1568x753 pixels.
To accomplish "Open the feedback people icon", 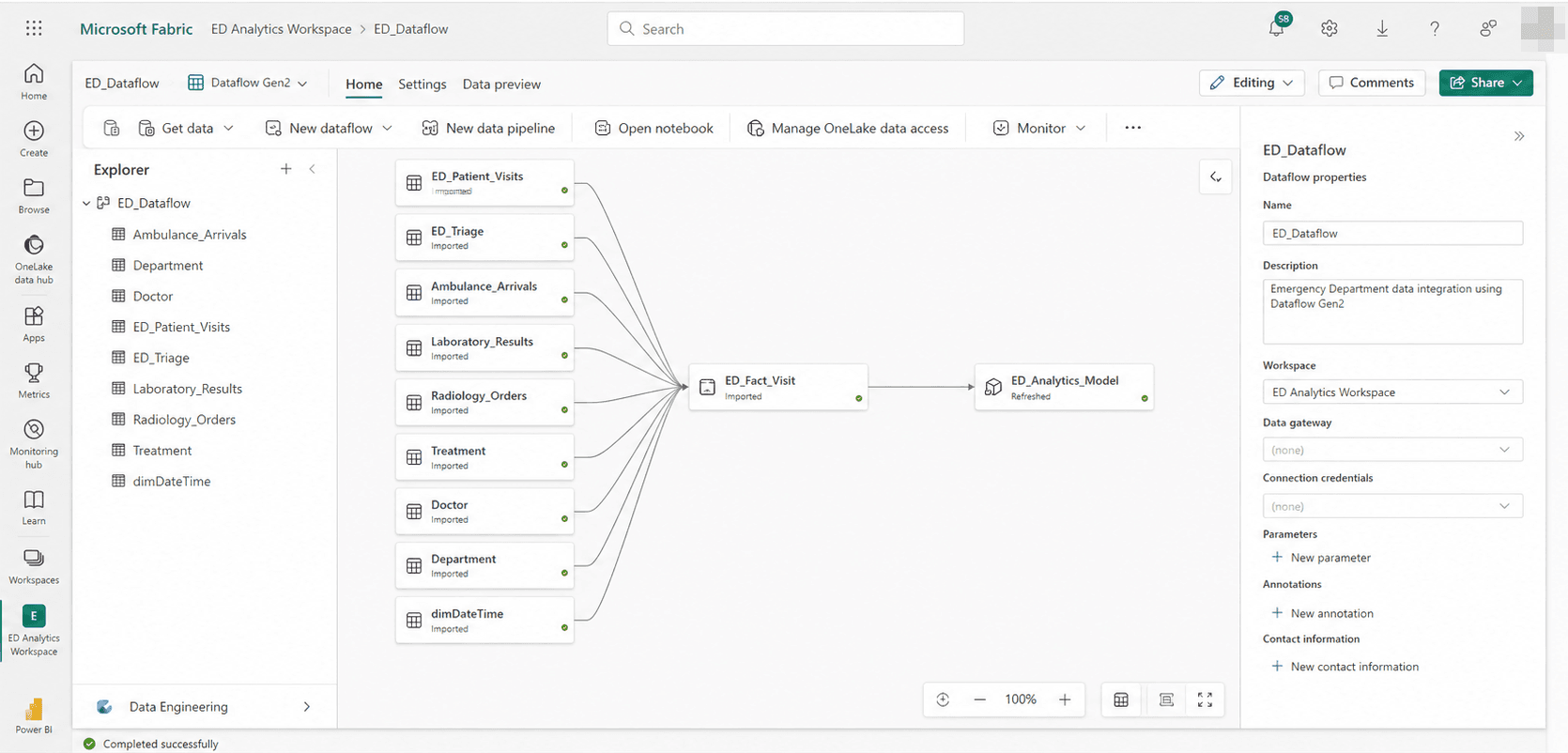I will tap(1488, 29).
